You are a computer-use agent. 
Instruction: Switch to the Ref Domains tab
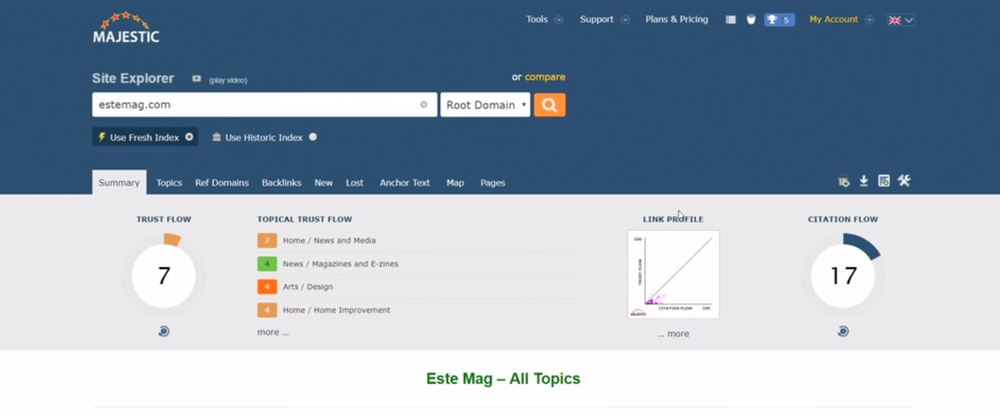tap(222, 183)
